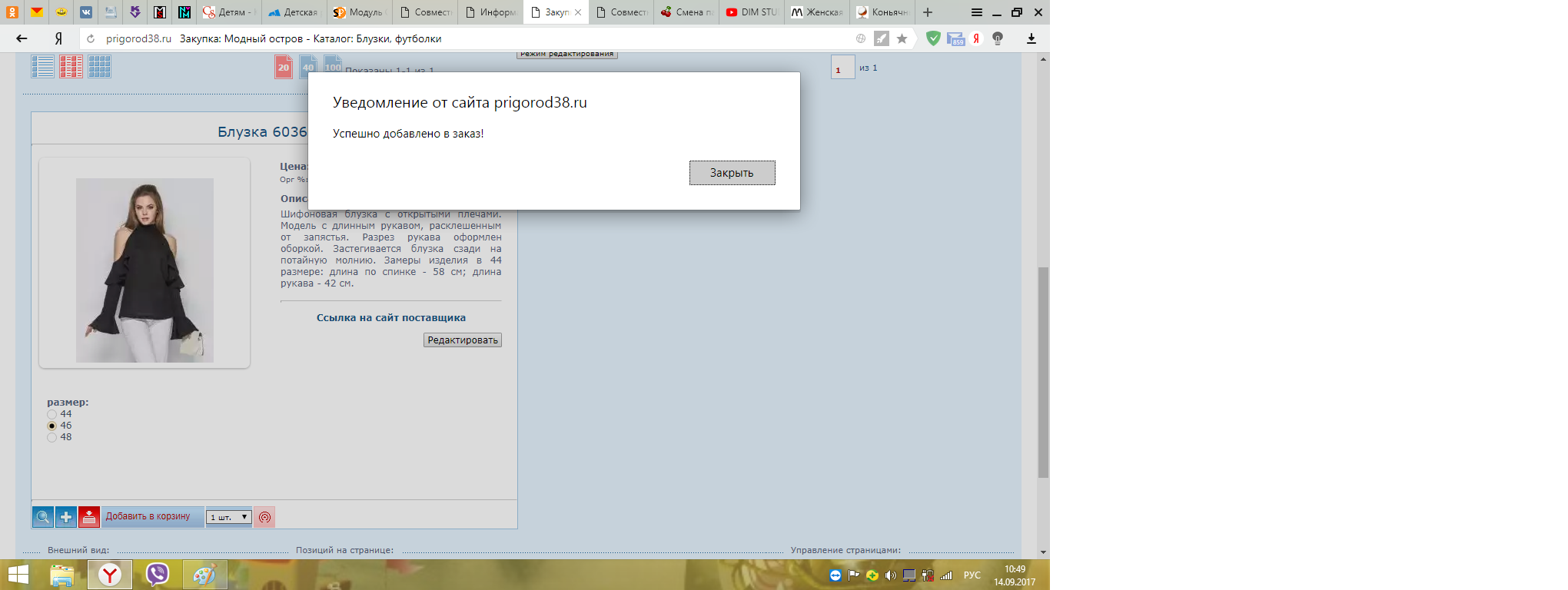Open the red Я Yandex extension
Image resolution: width=1568 pixels, height=590 pixels.
[x=976, y=38]
